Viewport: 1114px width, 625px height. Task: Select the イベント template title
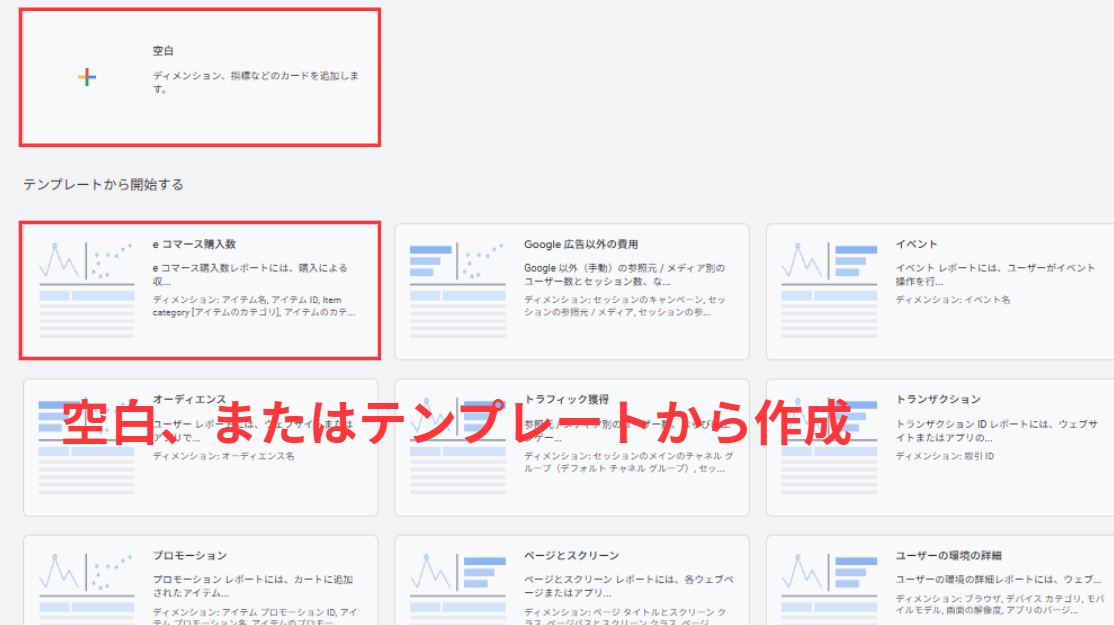coord(917,244)
